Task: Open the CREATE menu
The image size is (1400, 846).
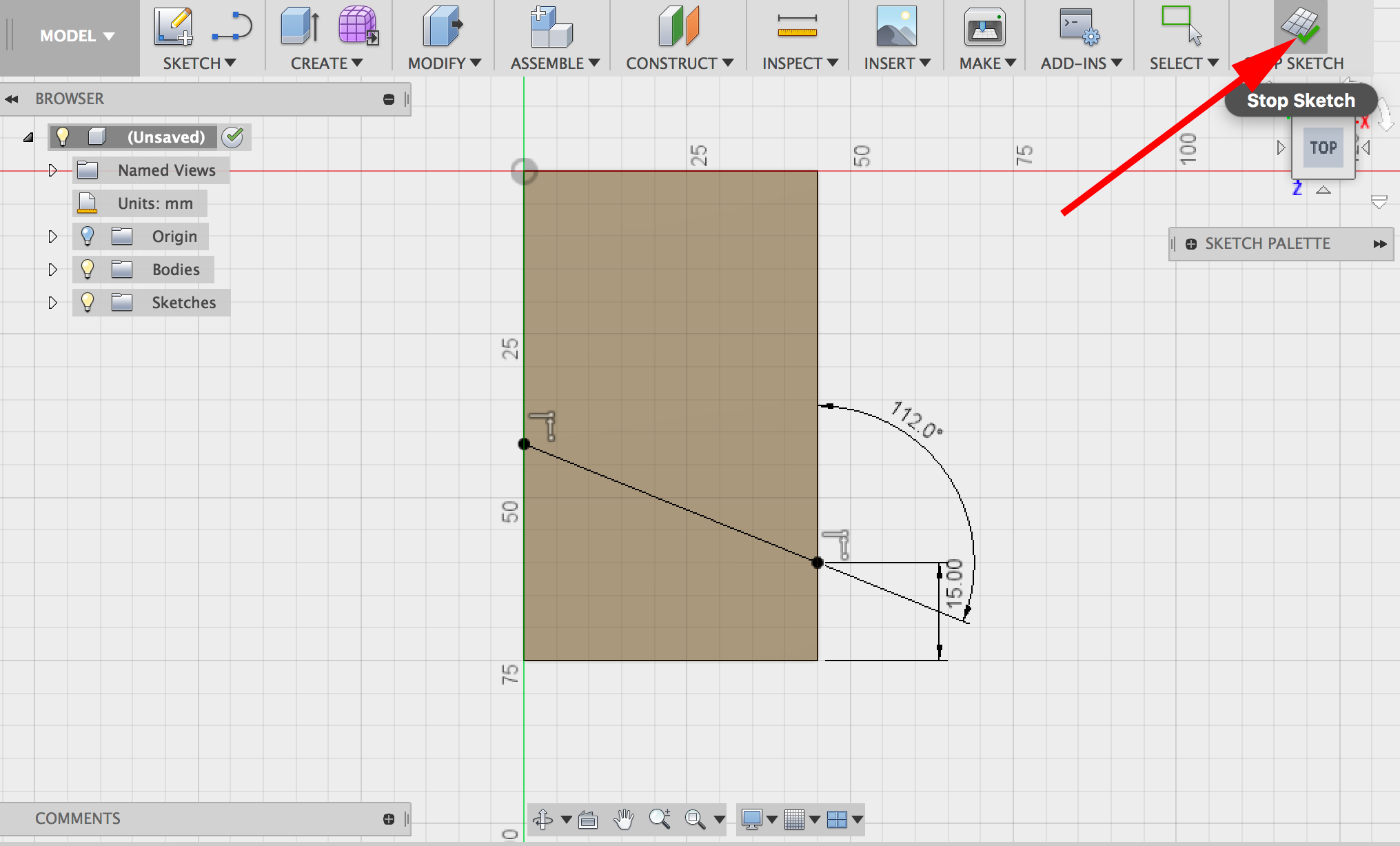Action: point(326,63)
